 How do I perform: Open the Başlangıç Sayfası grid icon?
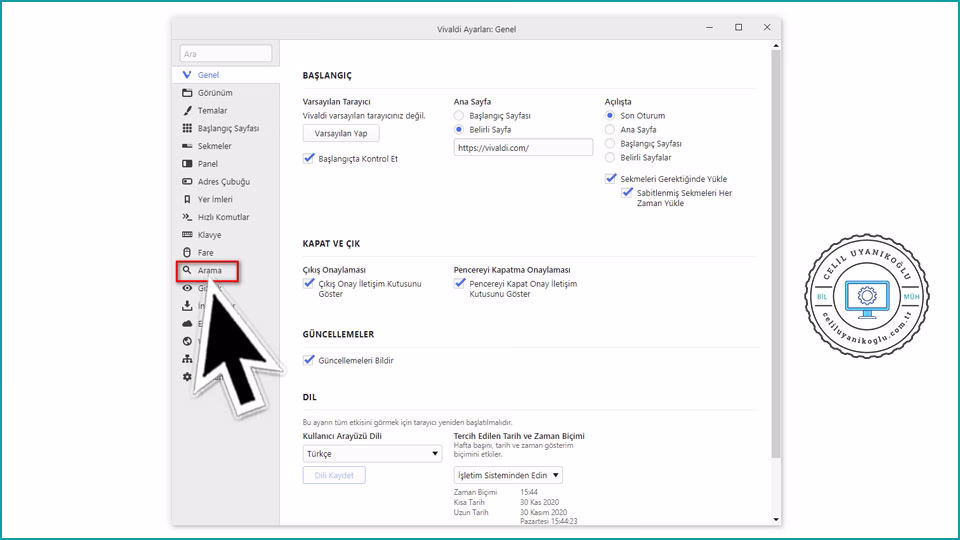click(187, 129)
